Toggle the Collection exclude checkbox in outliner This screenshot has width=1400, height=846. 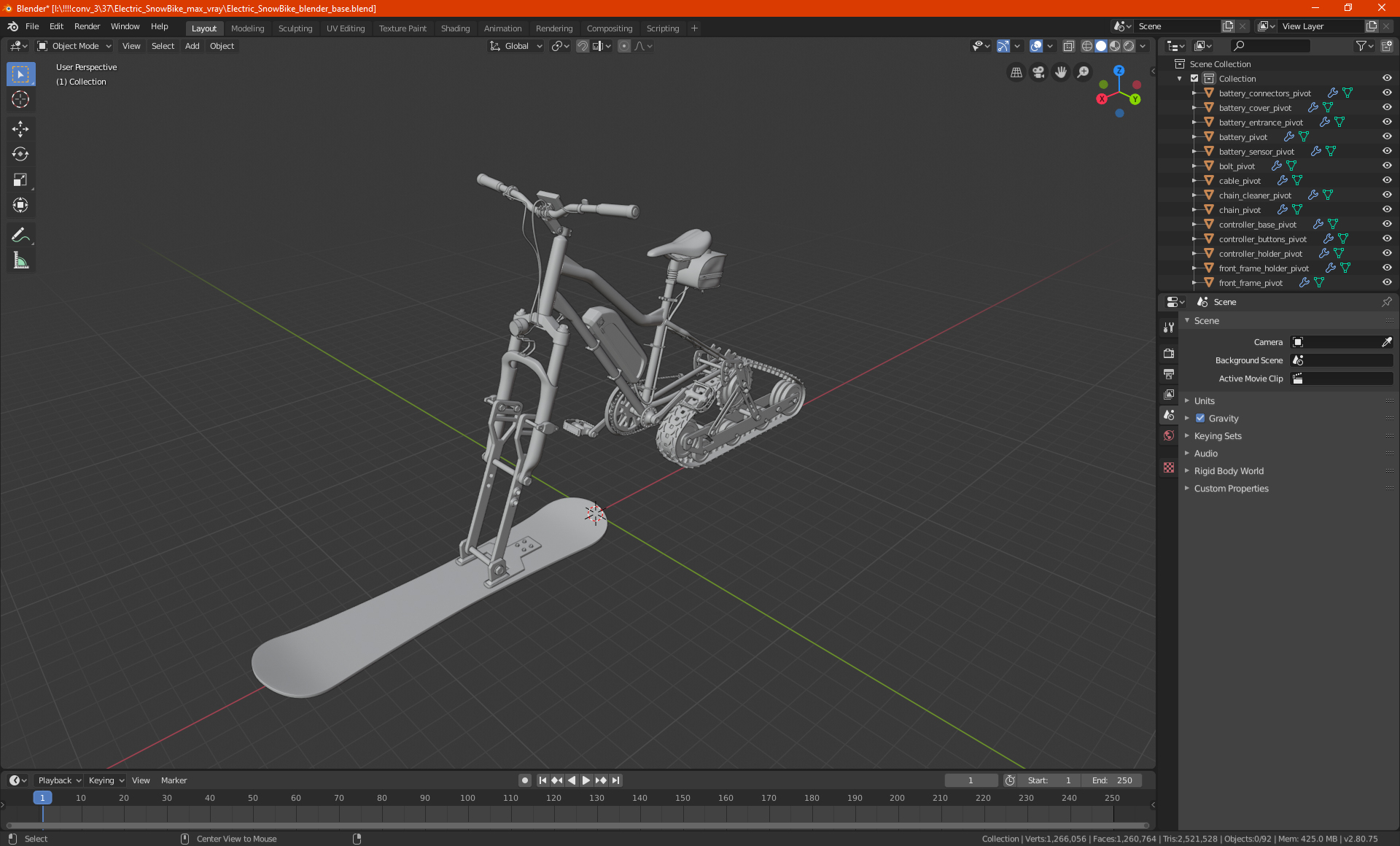(1194, 78)
